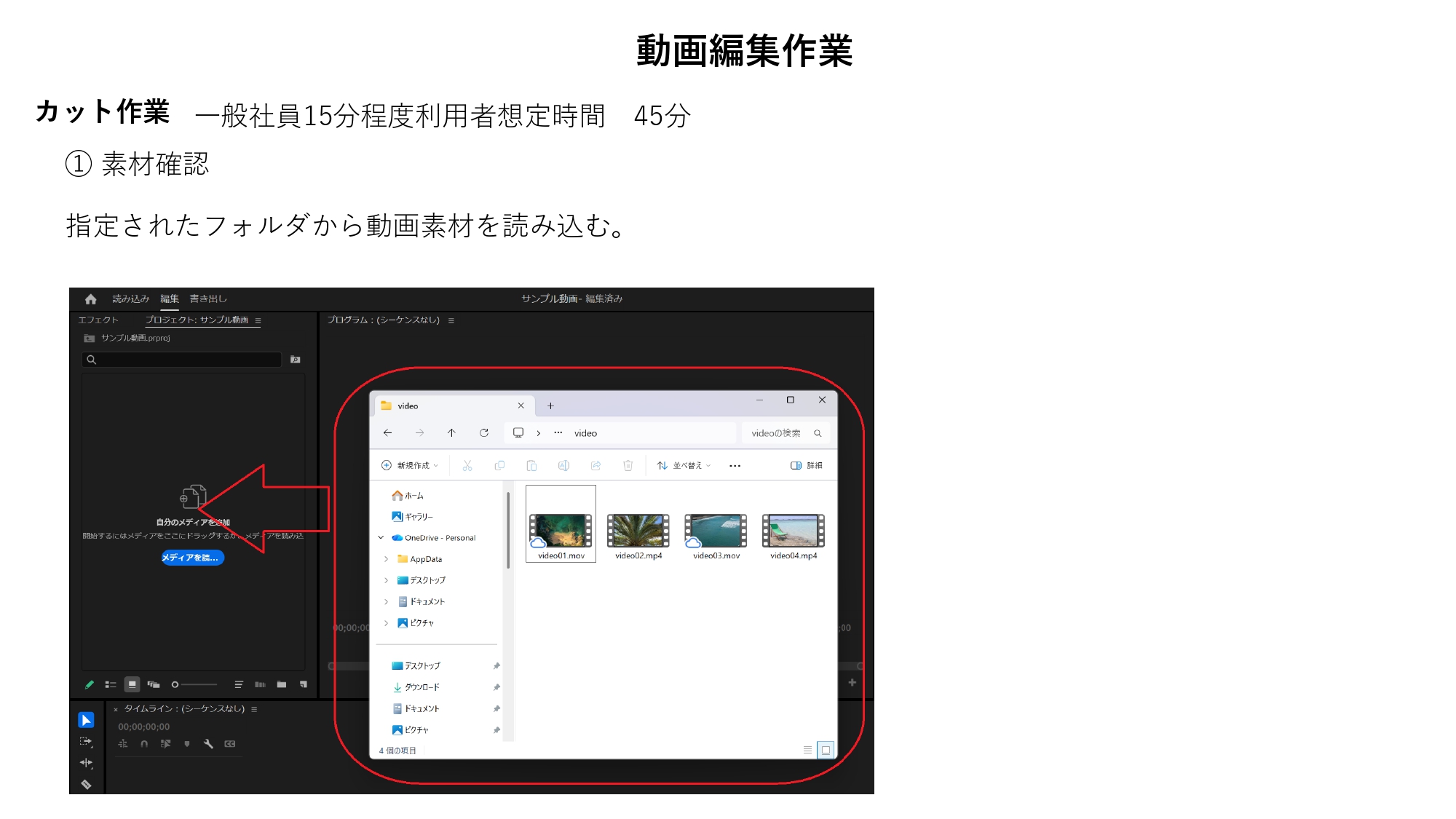Select the Ripple Edit tool

pos(86,763)
